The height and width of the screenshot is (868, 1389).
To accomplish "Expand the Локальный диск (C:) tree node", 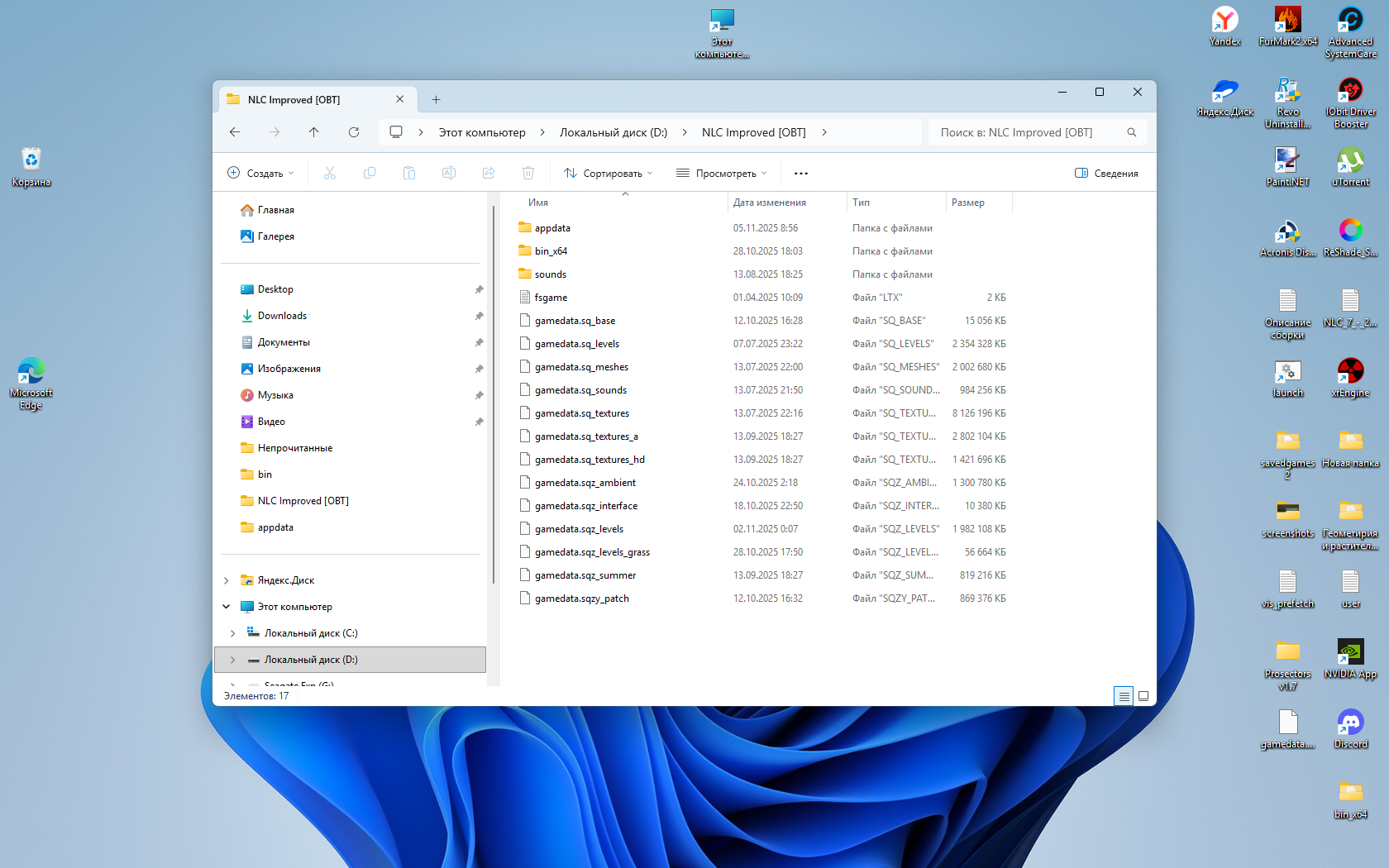I will [x=232, y=633].
